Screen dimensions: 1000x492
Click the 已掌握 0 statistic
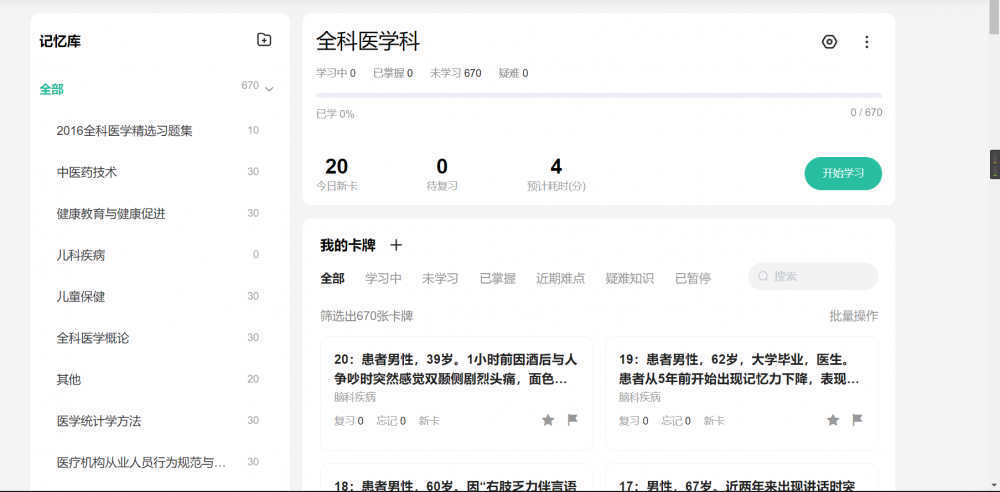(x=393, y=73)
